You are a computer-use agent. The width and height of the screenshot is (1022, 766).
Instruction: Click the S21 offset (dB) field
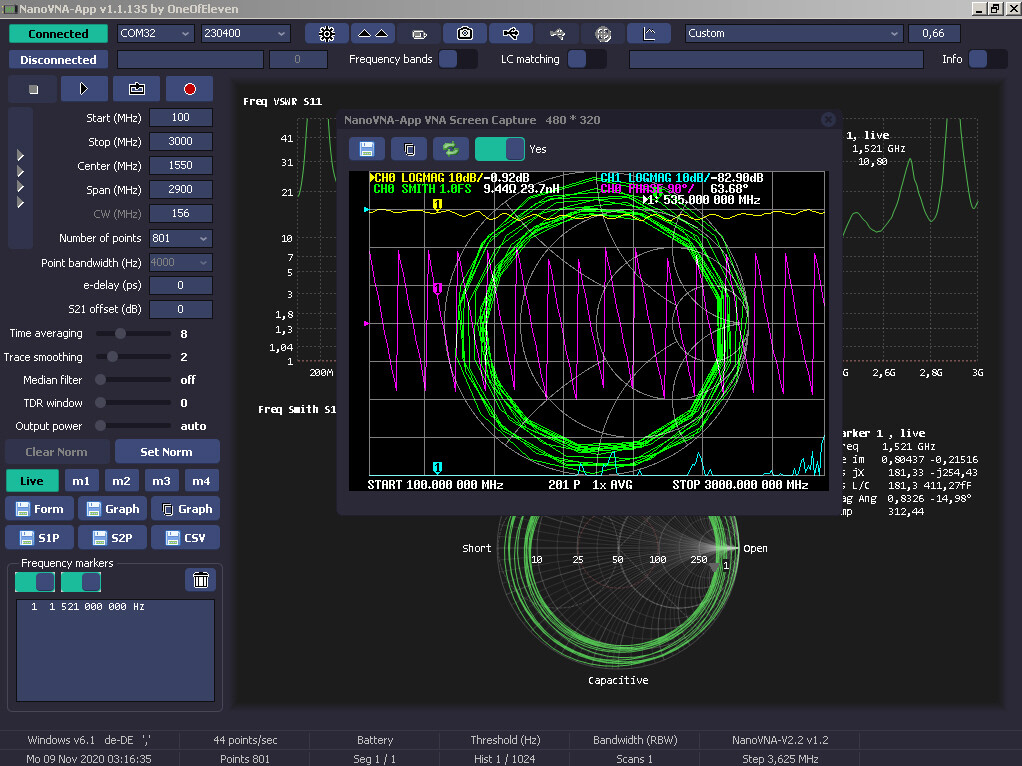pos(181,310)
